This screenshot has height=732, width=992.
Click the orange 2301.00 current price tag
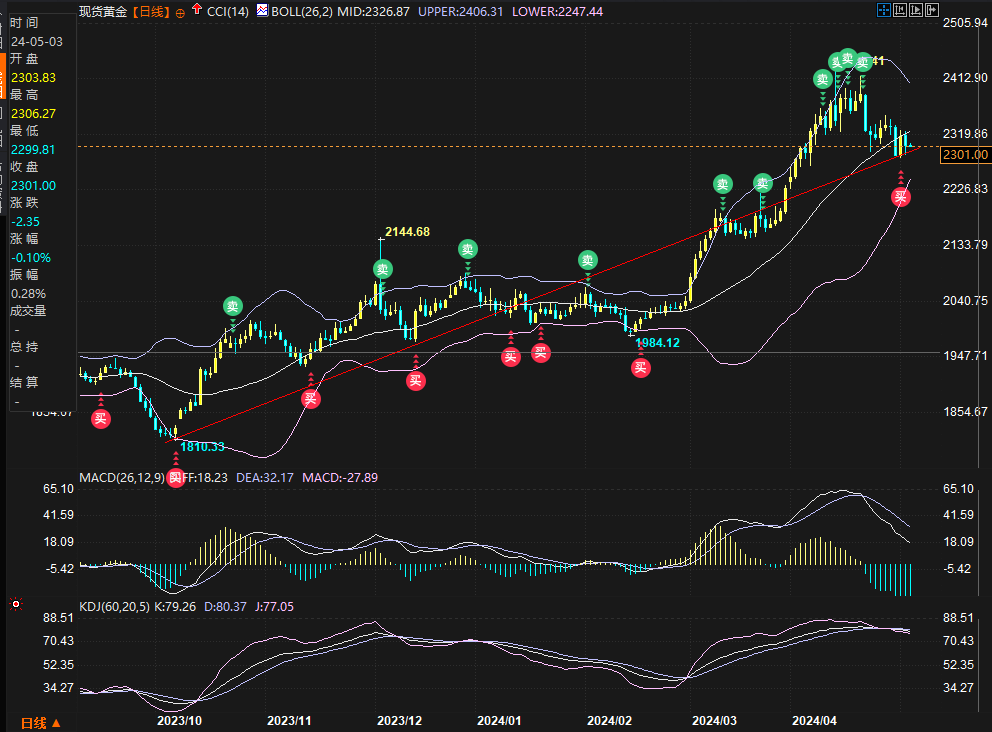[x=966, y=154]
